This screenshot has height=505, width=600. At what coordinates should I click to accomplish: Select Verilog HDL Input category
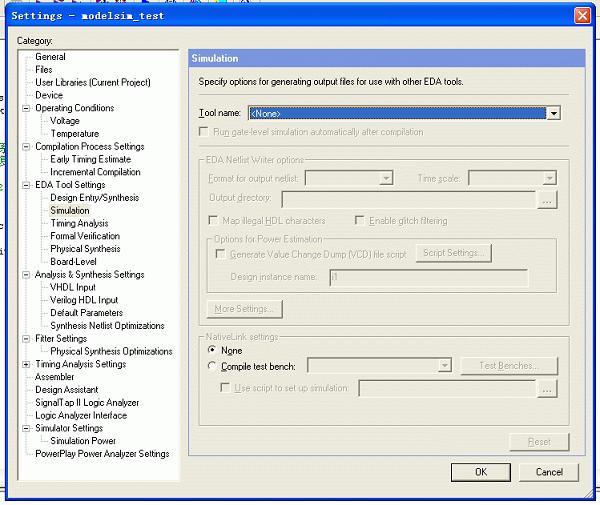(x=84, y=300)
